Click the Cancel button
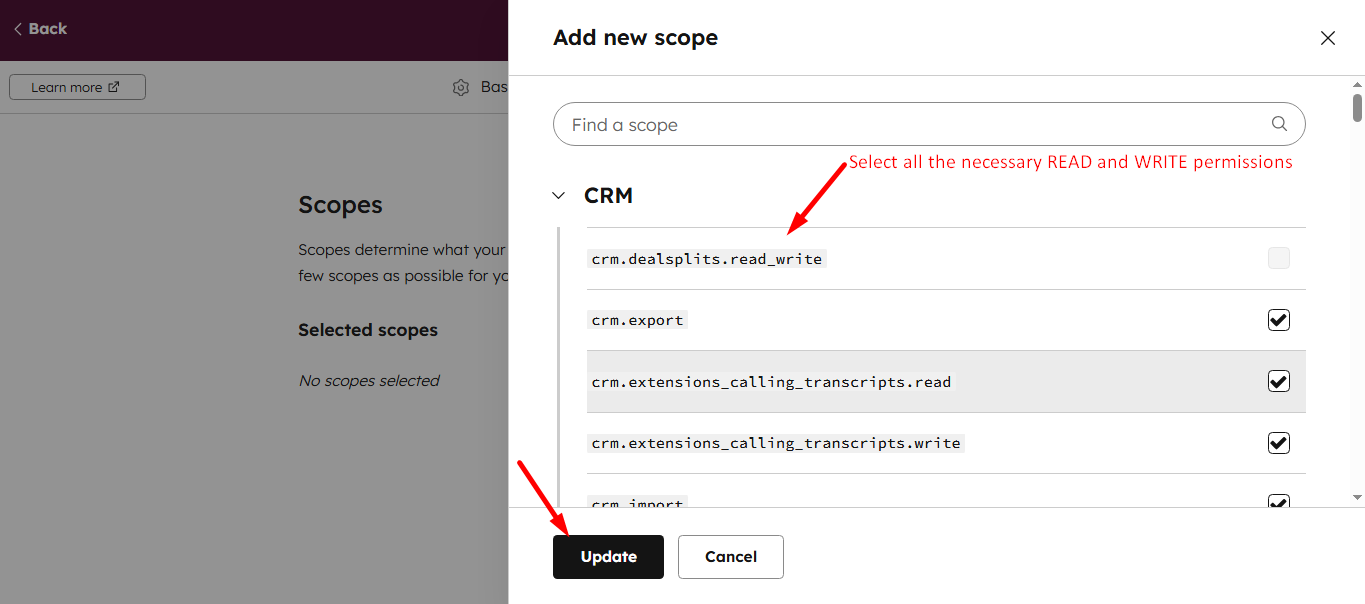 pos(730,556)
